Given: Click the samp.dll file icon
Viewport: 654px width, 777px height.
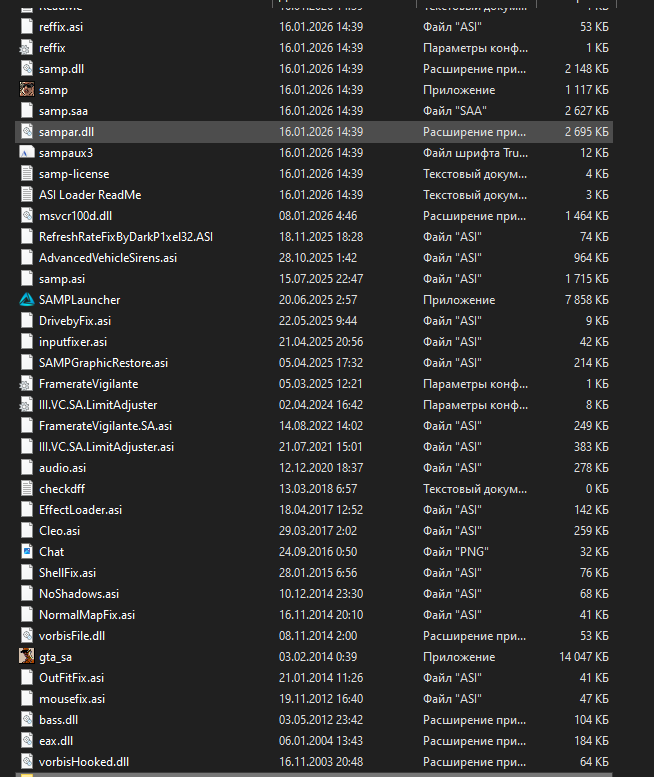Looking at the screenshot, I should click(27, 69).
